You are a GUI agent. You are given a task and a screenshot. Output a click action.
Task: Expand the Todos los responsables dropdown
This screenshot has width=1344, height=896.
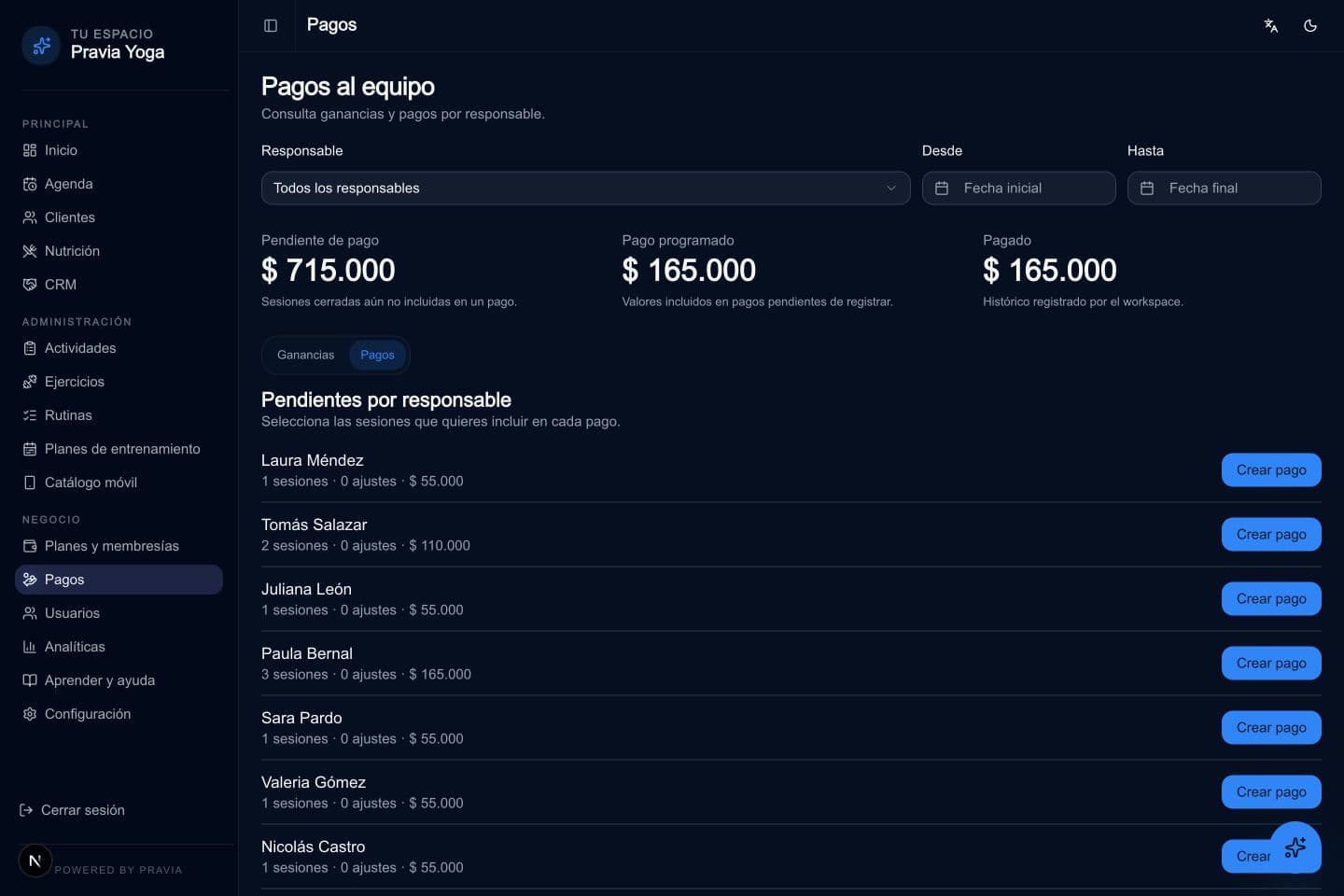pos(585,188)
